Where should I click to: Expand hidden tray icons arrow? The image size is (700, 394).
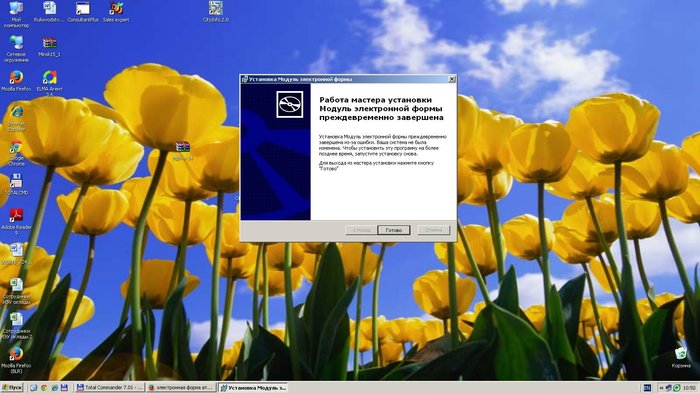coord(661,388)
